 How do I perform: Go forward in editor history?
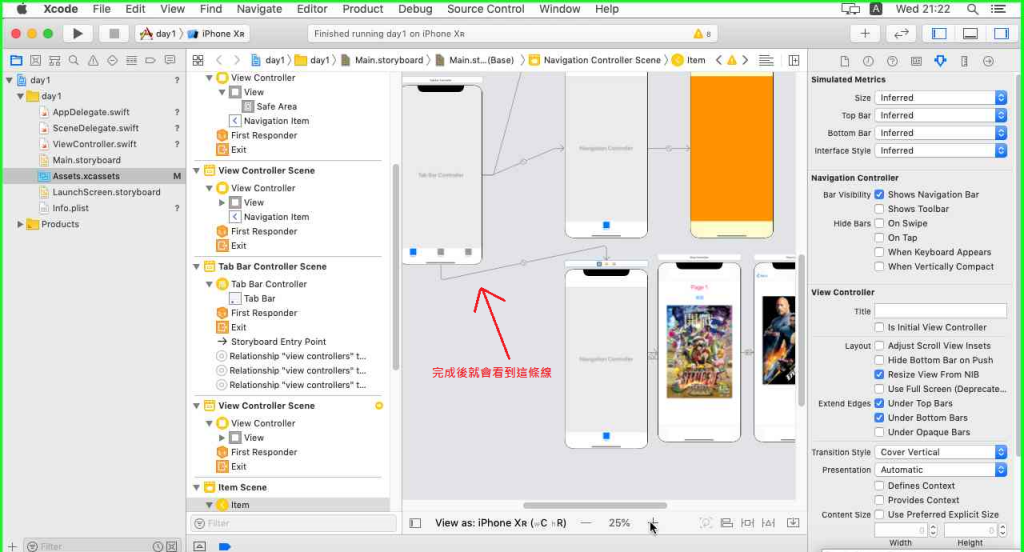pyautogui.click(x=236, y=60)
